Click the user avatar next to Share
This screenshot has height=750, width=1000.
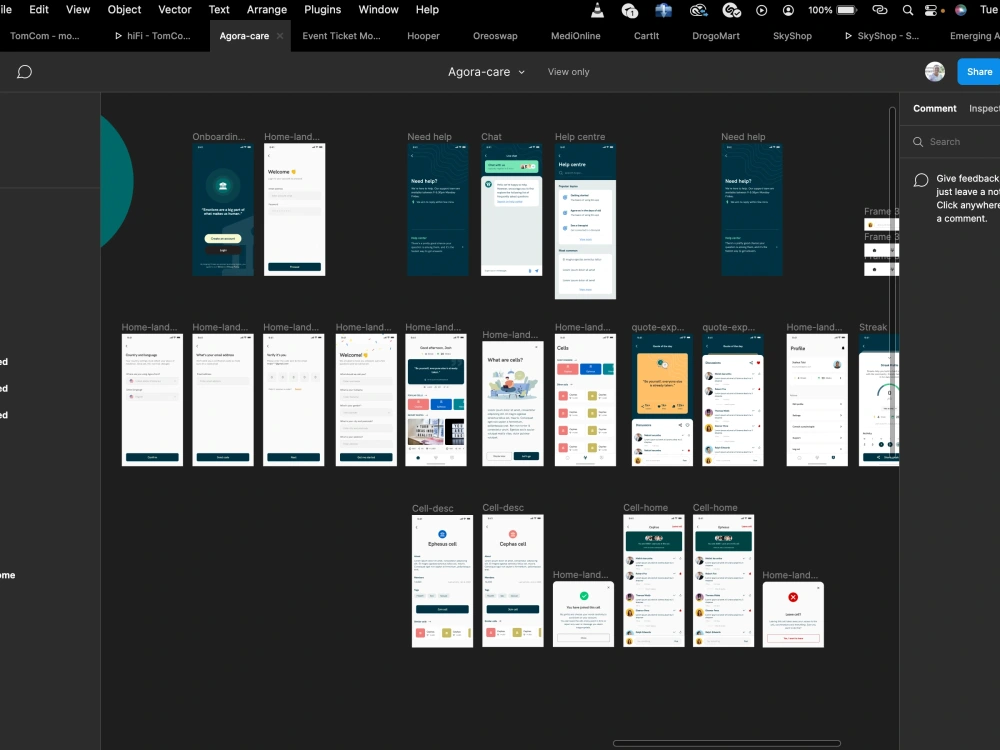[935, 71]
